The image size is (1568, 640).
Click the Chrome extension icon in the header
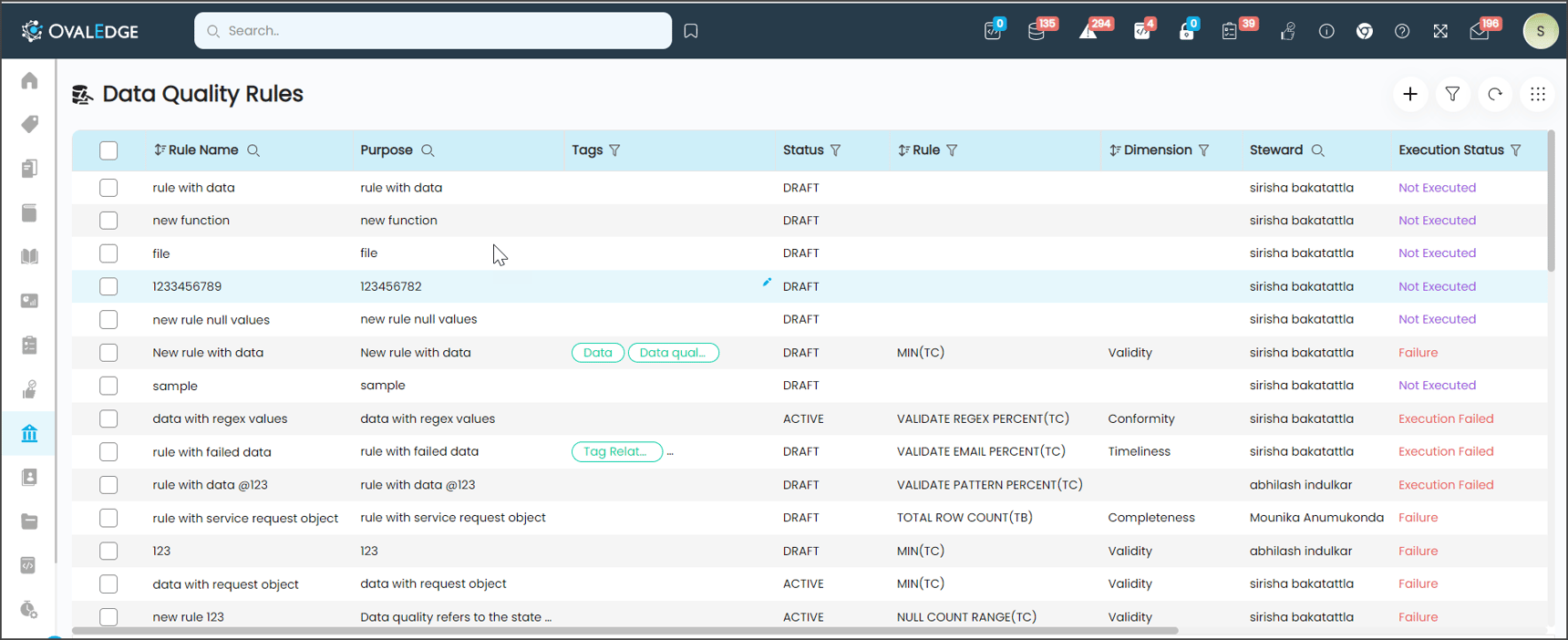(1365, 31)
